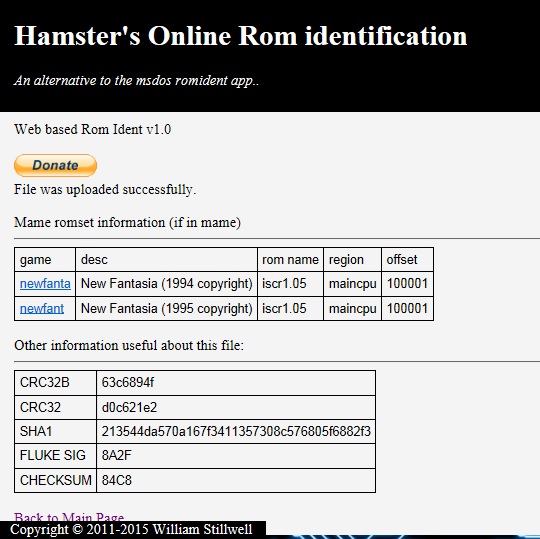Click the 'game' column header
The width and height of the screenshot is (540, 539).
(45, 259)
